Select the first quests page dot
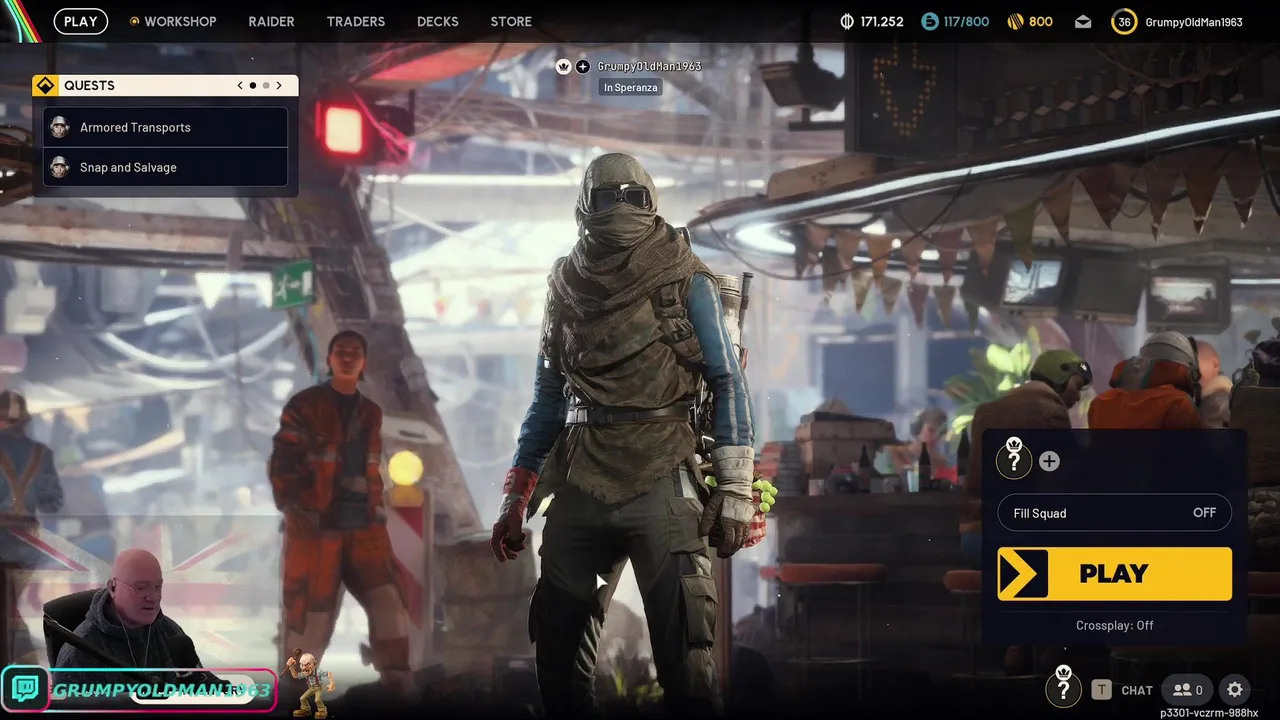 point(253,85)
